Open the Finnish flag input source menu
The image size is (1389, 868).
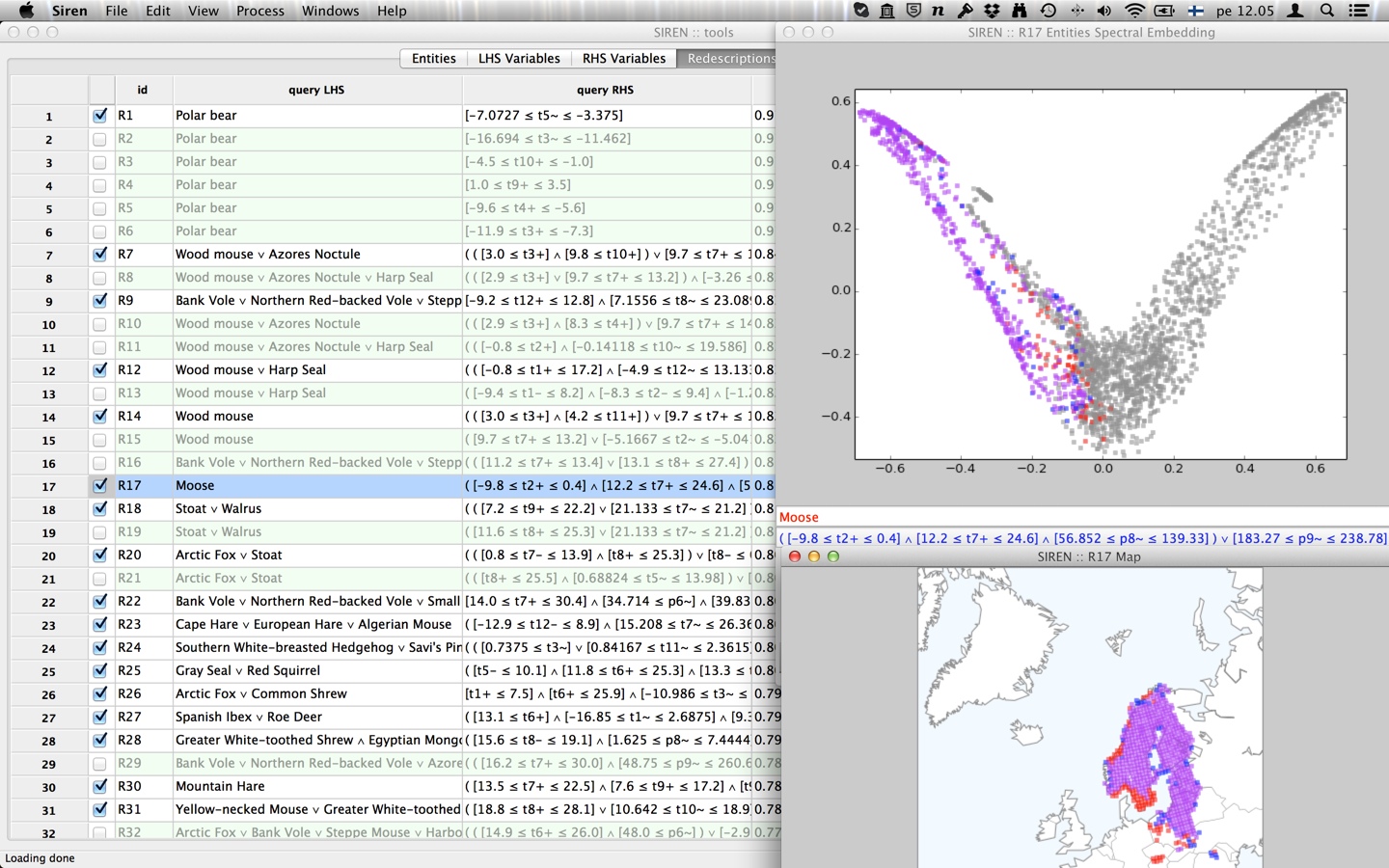[1195, 11]
